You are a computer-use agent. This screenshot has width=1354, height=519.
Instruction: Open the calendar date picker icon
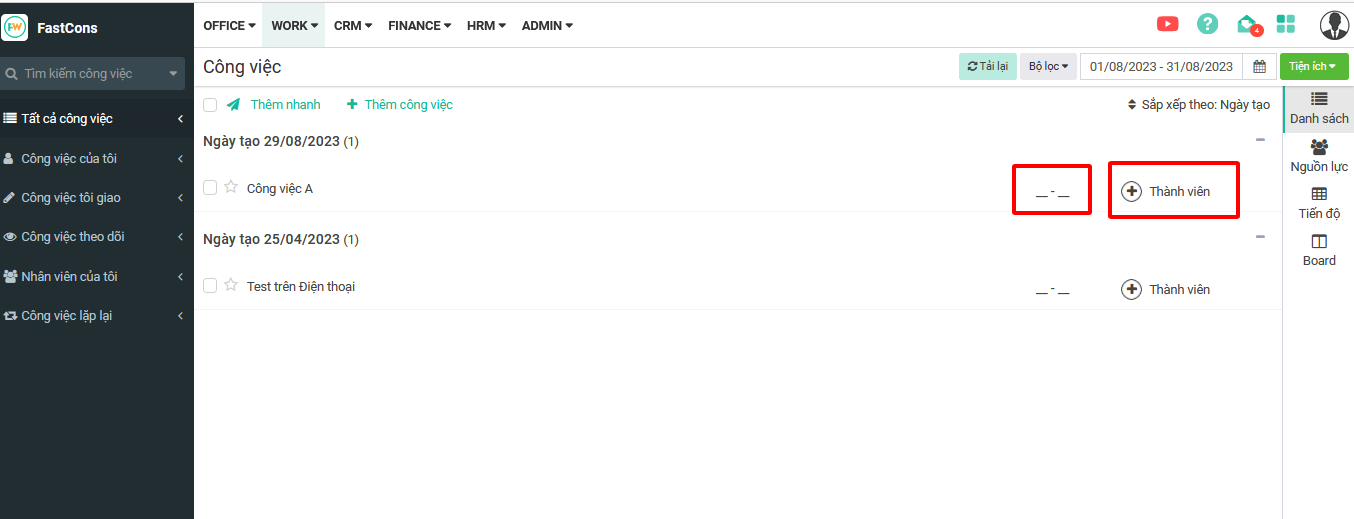pos(1260,67)
